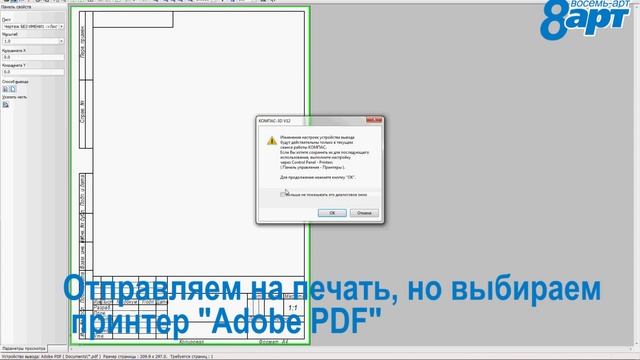This screenshot has height=360, width=640.
Task: Select second output method icon under Способ вывода
Action: coord(13,89)
